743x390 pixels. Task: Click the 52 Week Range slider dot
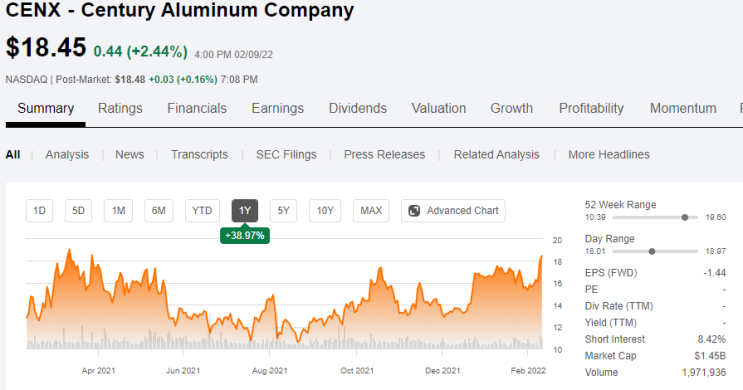pos(685,218)
